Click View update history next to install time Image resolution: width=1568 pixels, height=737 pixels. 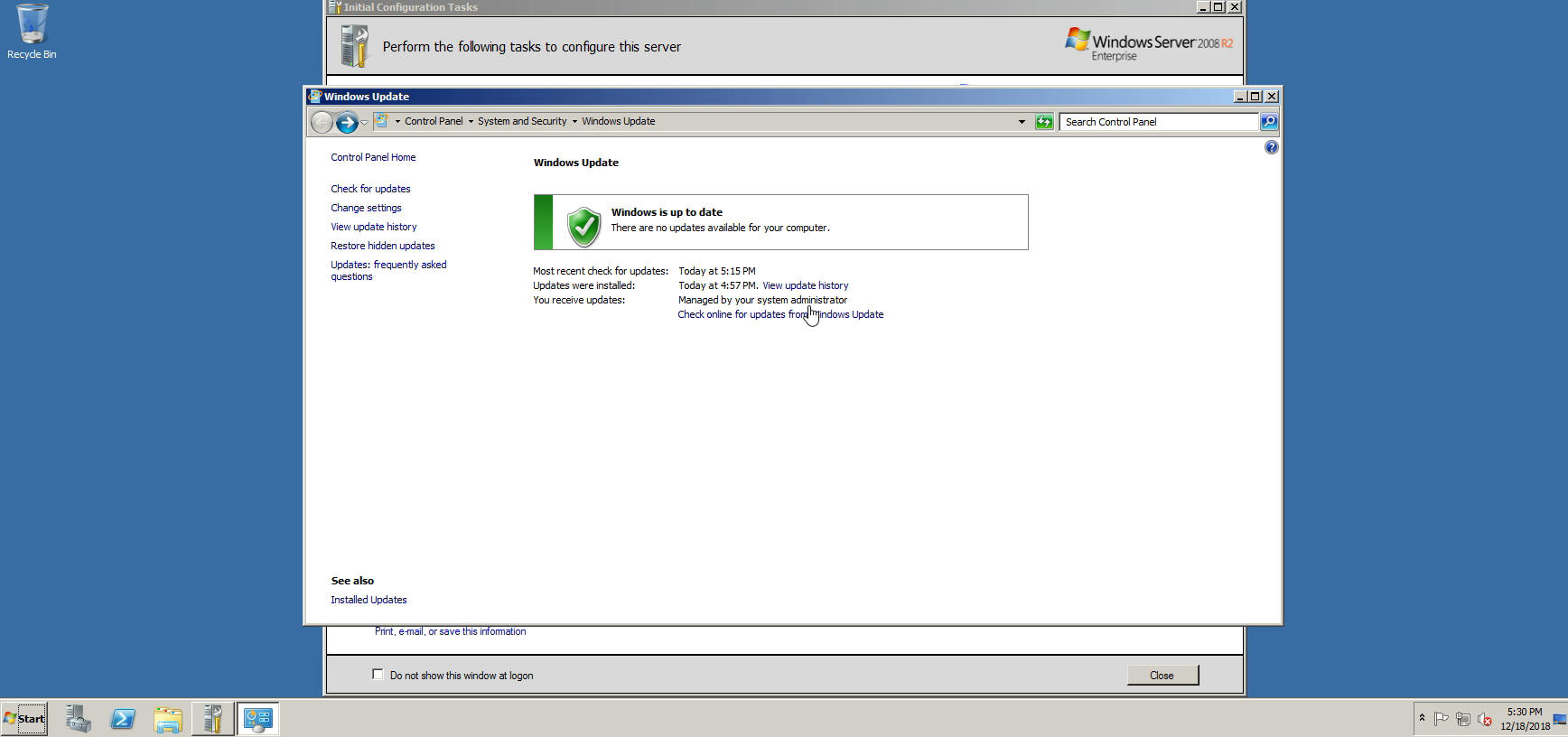(x=805, y=285)
